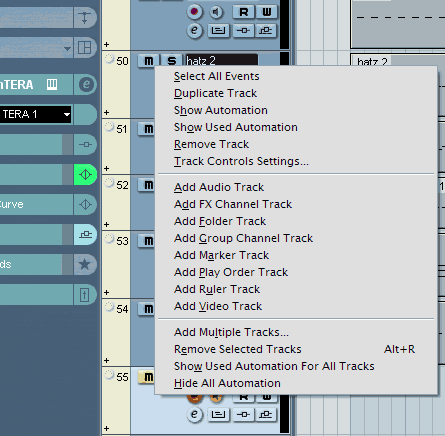The height and width of the screenshot is (436, 445).
Task: Choose Add Folder Track
Action: pos(220,221)
